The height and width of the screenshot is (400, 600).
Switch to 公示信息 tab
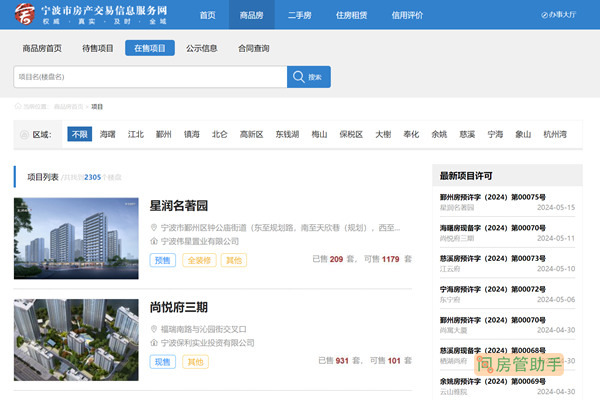202,48
